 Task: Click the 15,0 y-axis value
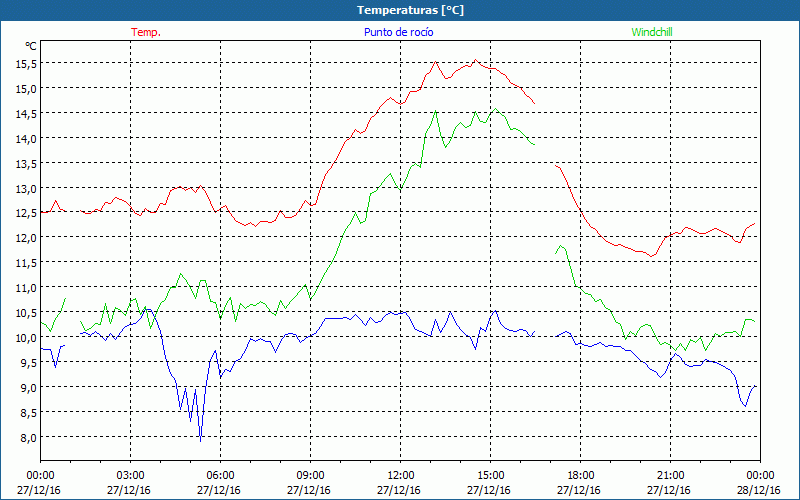click(27, 89)
